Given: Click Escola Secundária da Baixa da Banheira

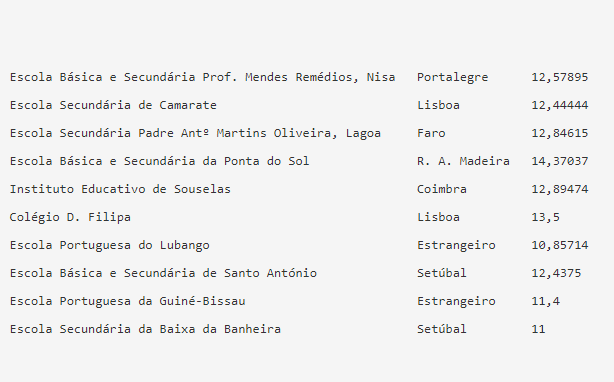Looking at the screenshot, I should click(145, 329).
